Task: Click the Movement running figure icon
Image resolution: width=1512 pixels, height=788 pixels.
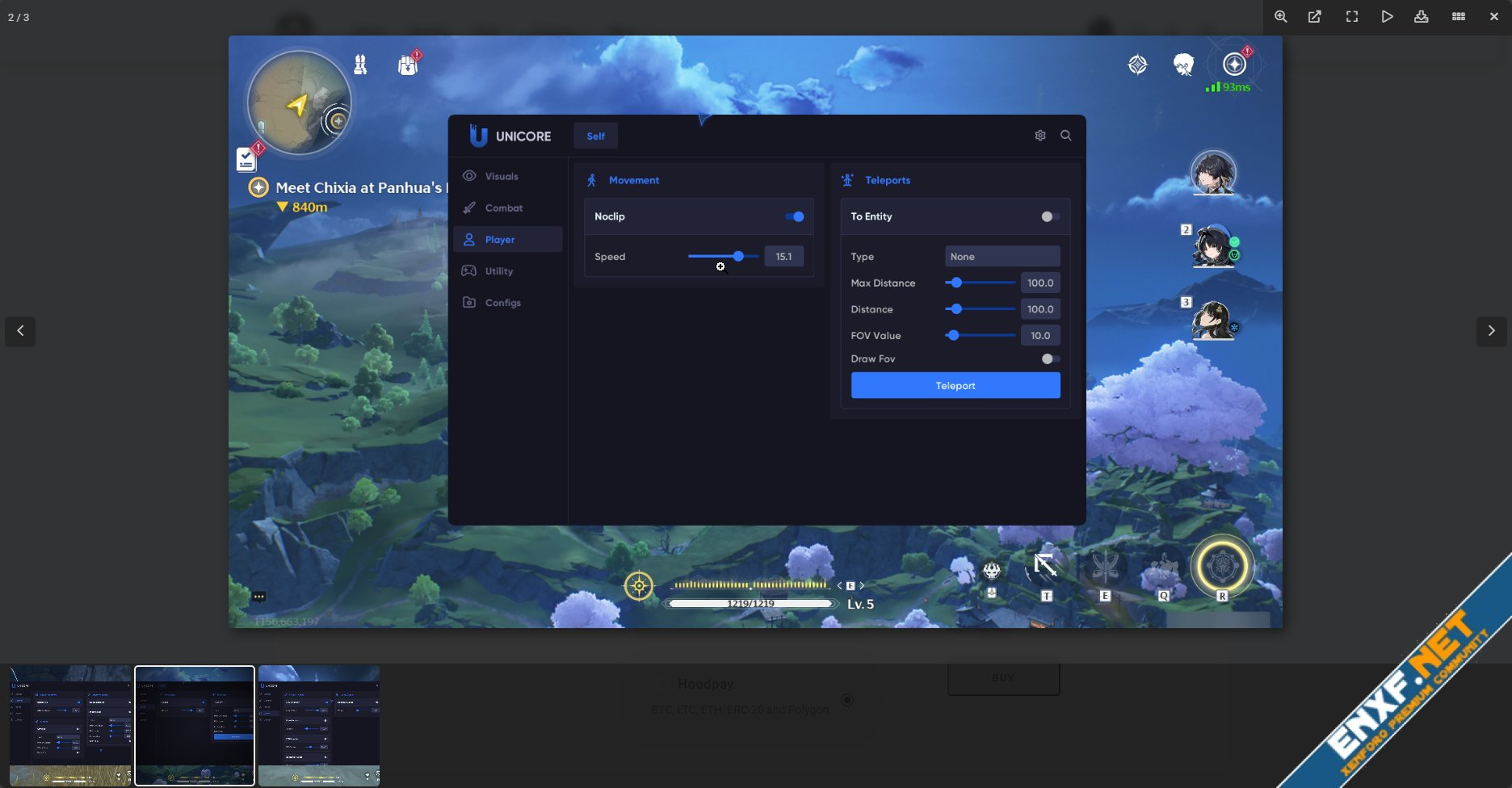Action: [591, 180]
